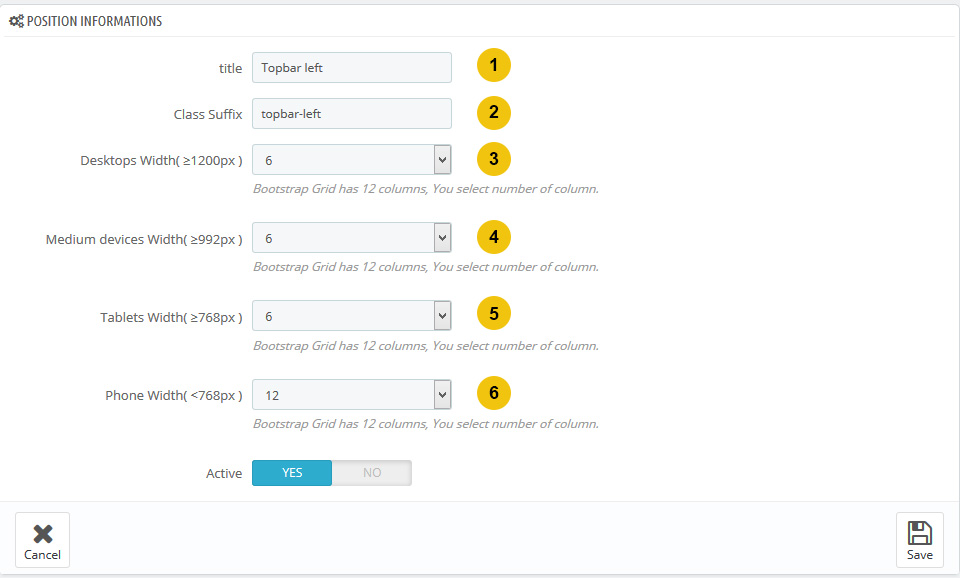Click the Position Informations panel heading

click(94, 21)
